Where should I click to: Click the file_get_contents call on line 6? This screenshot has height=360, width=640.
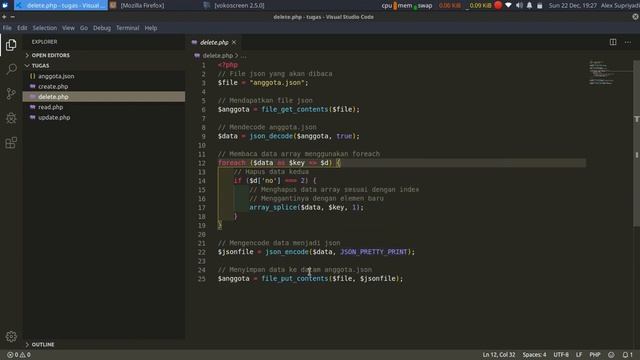(x=295, y=109)
